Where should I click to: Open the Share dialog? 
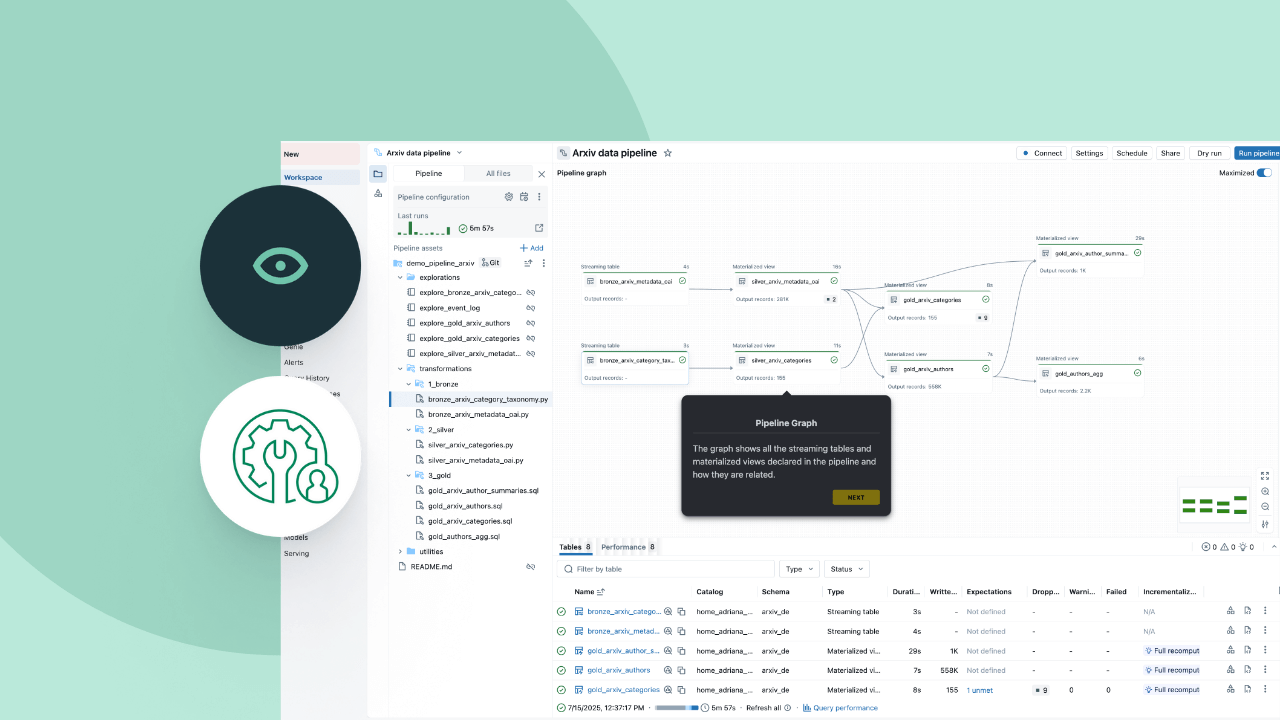(1170, 153)
